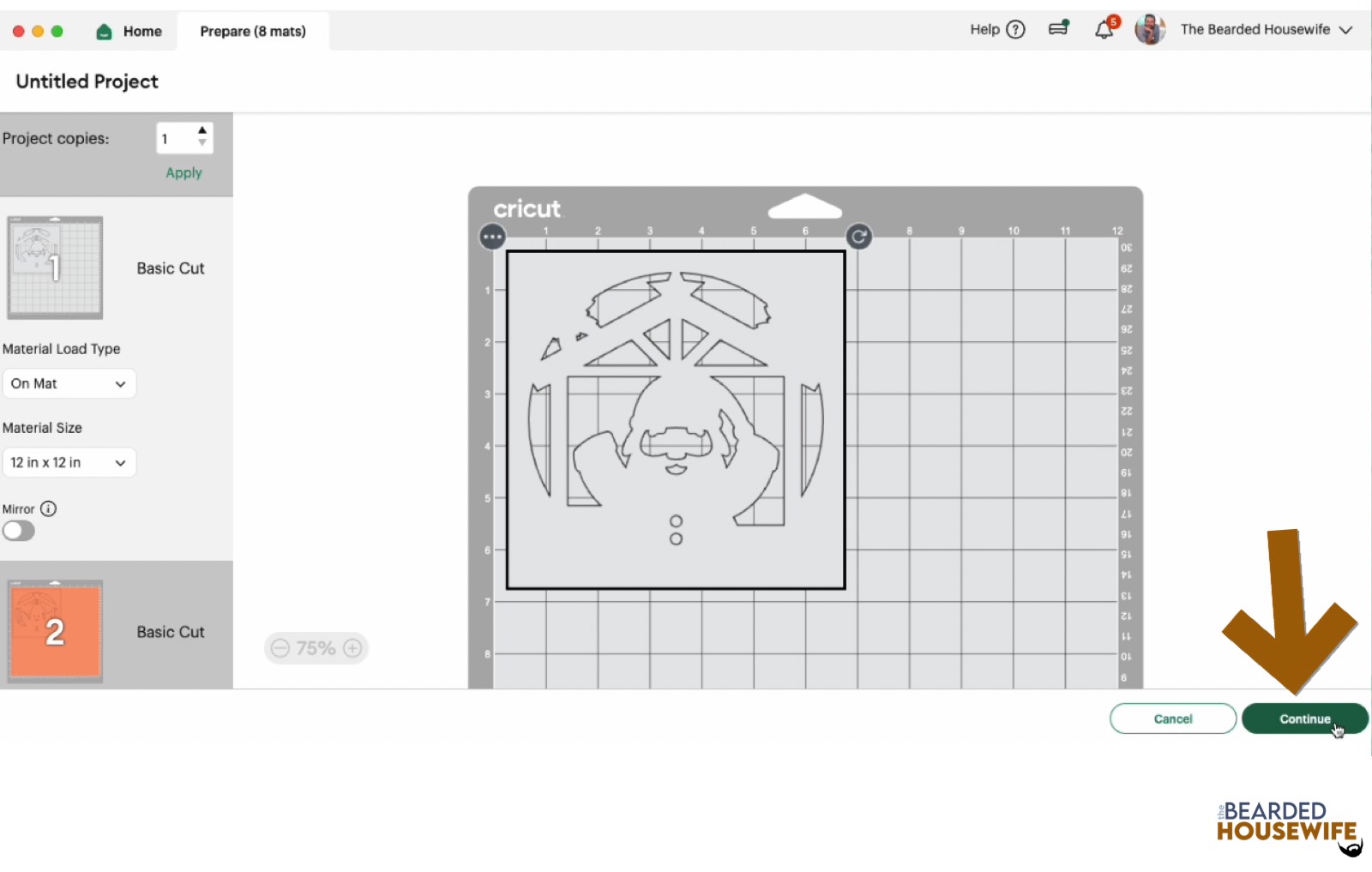Go to the Home tab
The height and width of the screenshot is (872, 1372).
(x=129, y=32)
